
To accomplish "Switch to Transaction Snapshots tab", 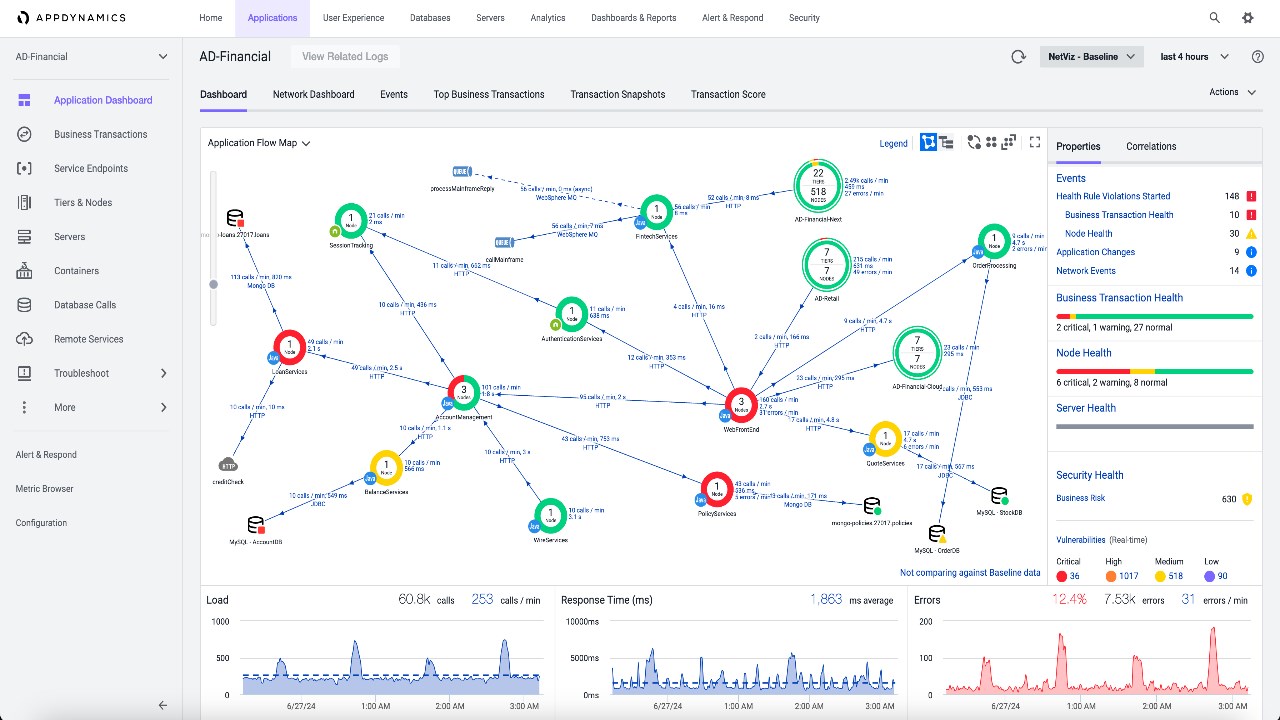I will coord(618,95).
